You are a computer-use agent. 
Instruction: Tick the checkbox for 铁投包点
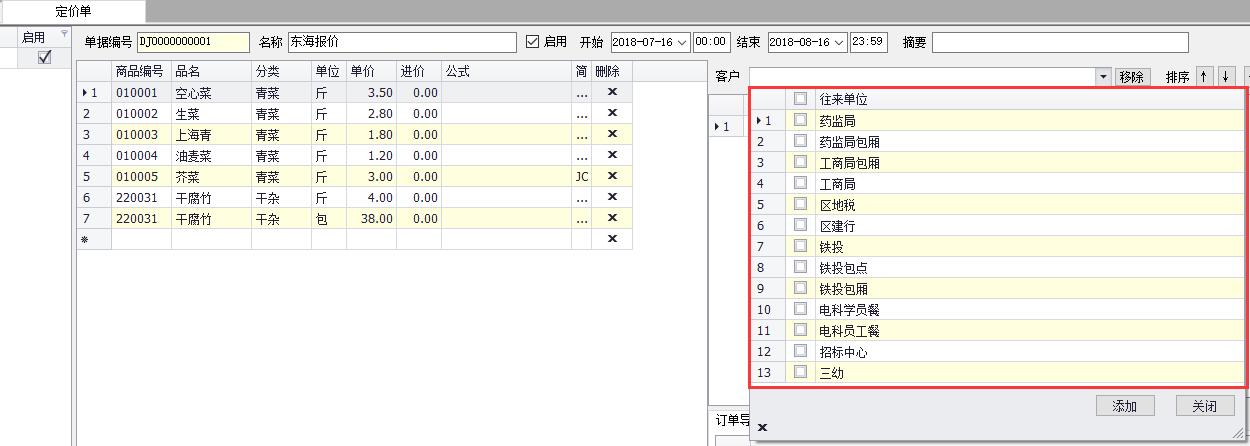tap(800, 267)
